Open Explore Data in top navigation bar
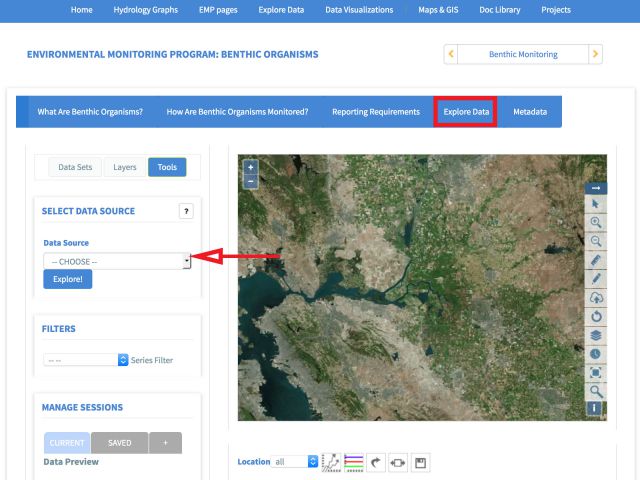 pyautogui.click(x=281, y=10)
